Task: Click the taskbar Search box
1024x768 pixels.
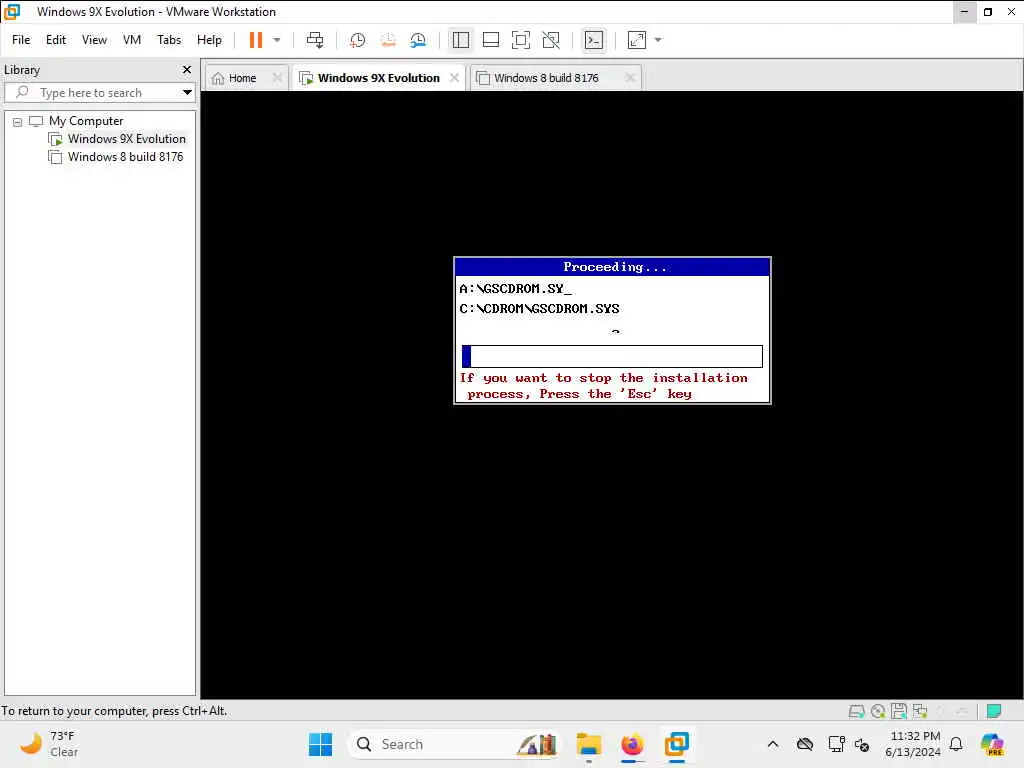Action: click(x=455, y=744)
